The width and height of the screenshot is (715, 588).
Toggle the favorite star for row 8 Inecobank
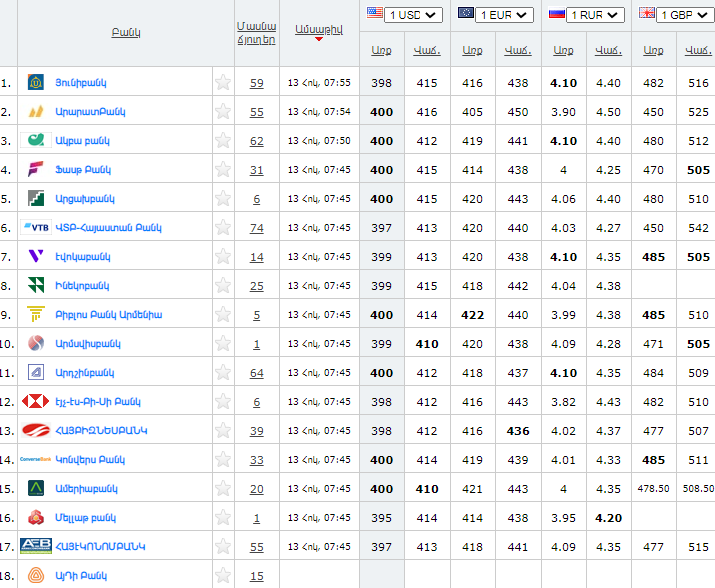coord(223,285)
